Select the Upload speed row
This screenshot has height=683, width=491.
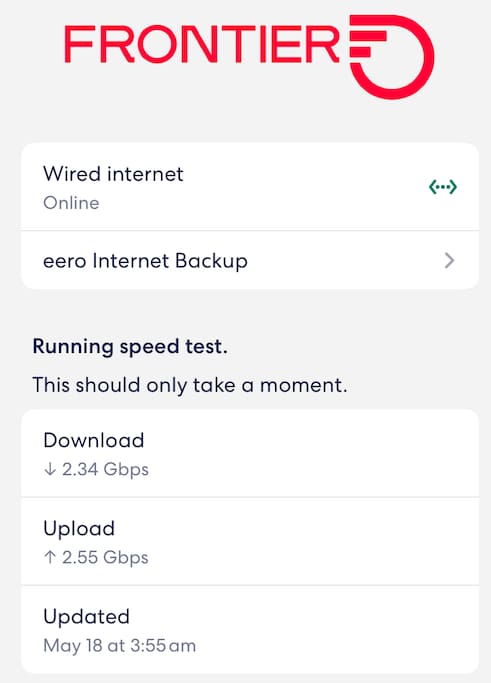250,541
